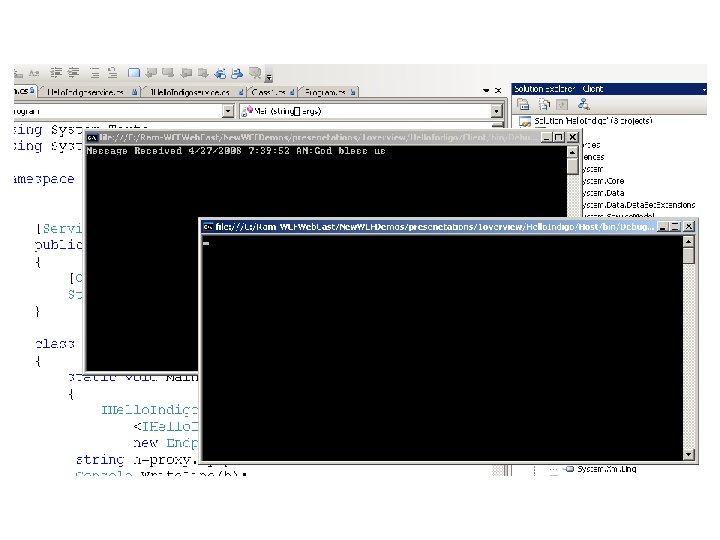Click the 'Message Received' line in Client console

(x=236, y=151)
